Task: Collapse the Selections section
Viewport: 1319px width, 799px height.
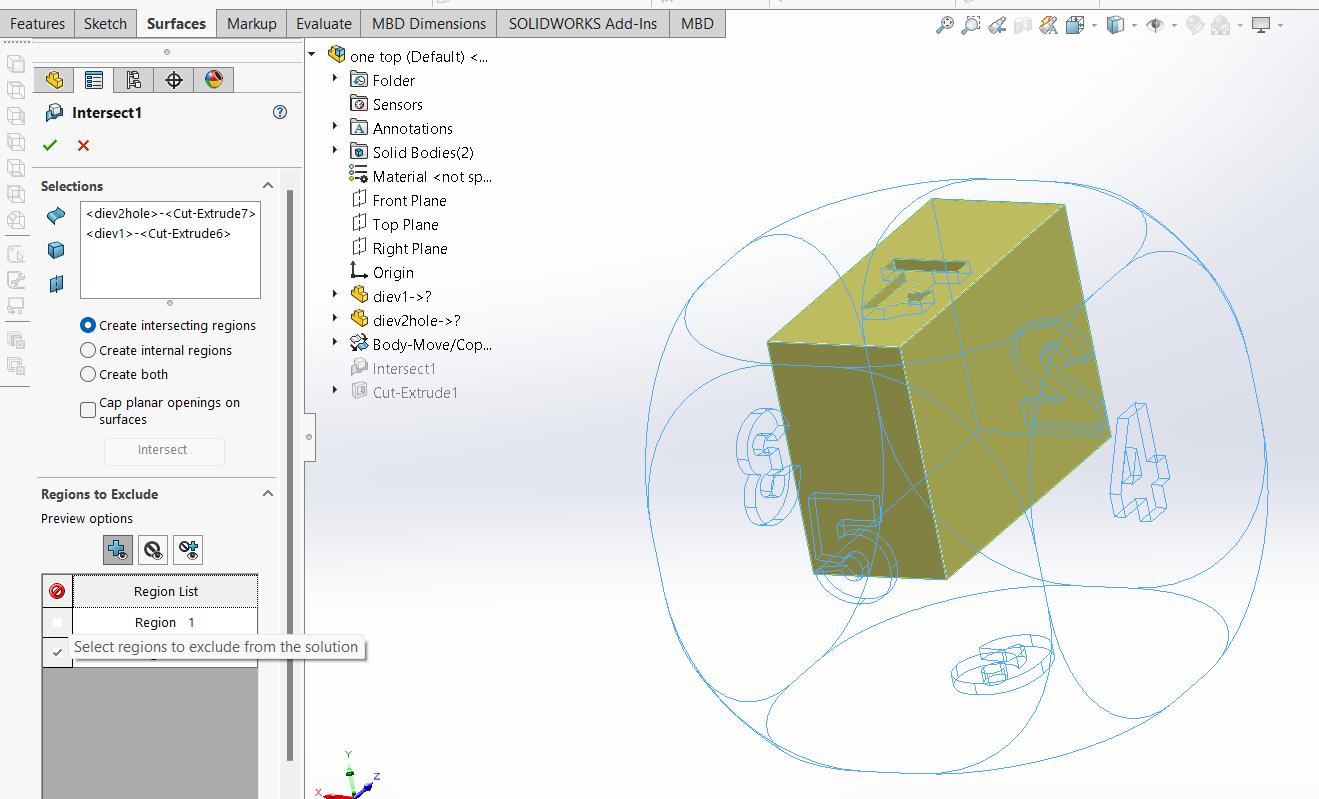Action: point(268,186)
